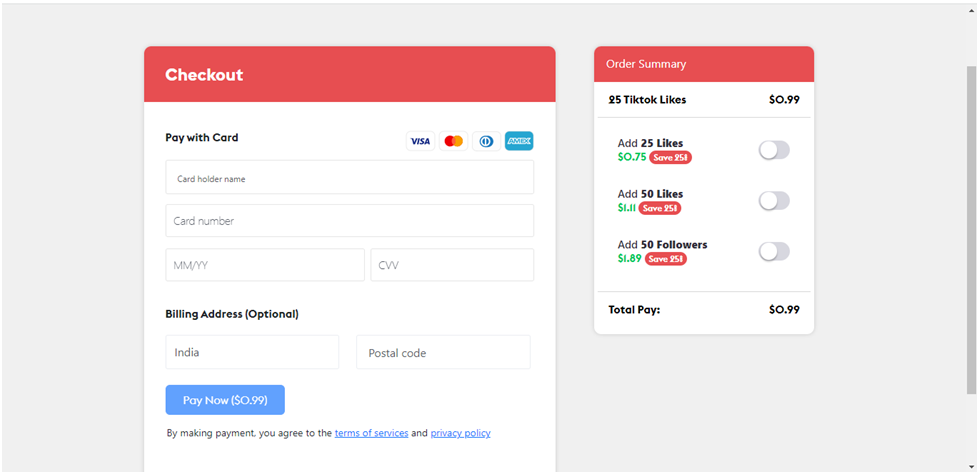This screenshot has height=474, width=979.
Task: Click the Save 25% badge under 50 Followers
Action: click(x=666, y=259)
